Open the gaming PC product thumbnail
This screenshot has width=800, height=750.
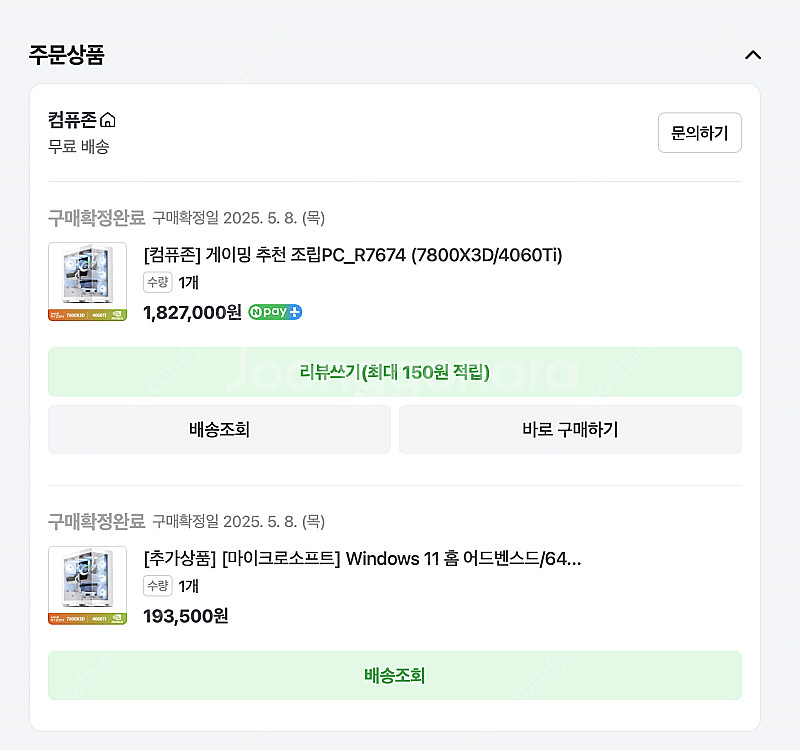tap(87, 282)
